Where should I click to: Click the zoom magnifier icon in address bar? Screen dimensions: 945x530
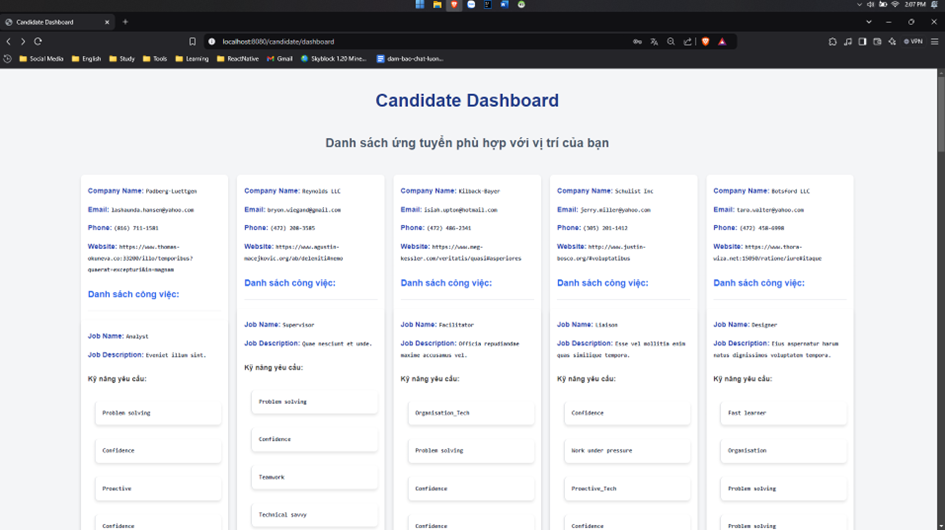click(671, 42)
